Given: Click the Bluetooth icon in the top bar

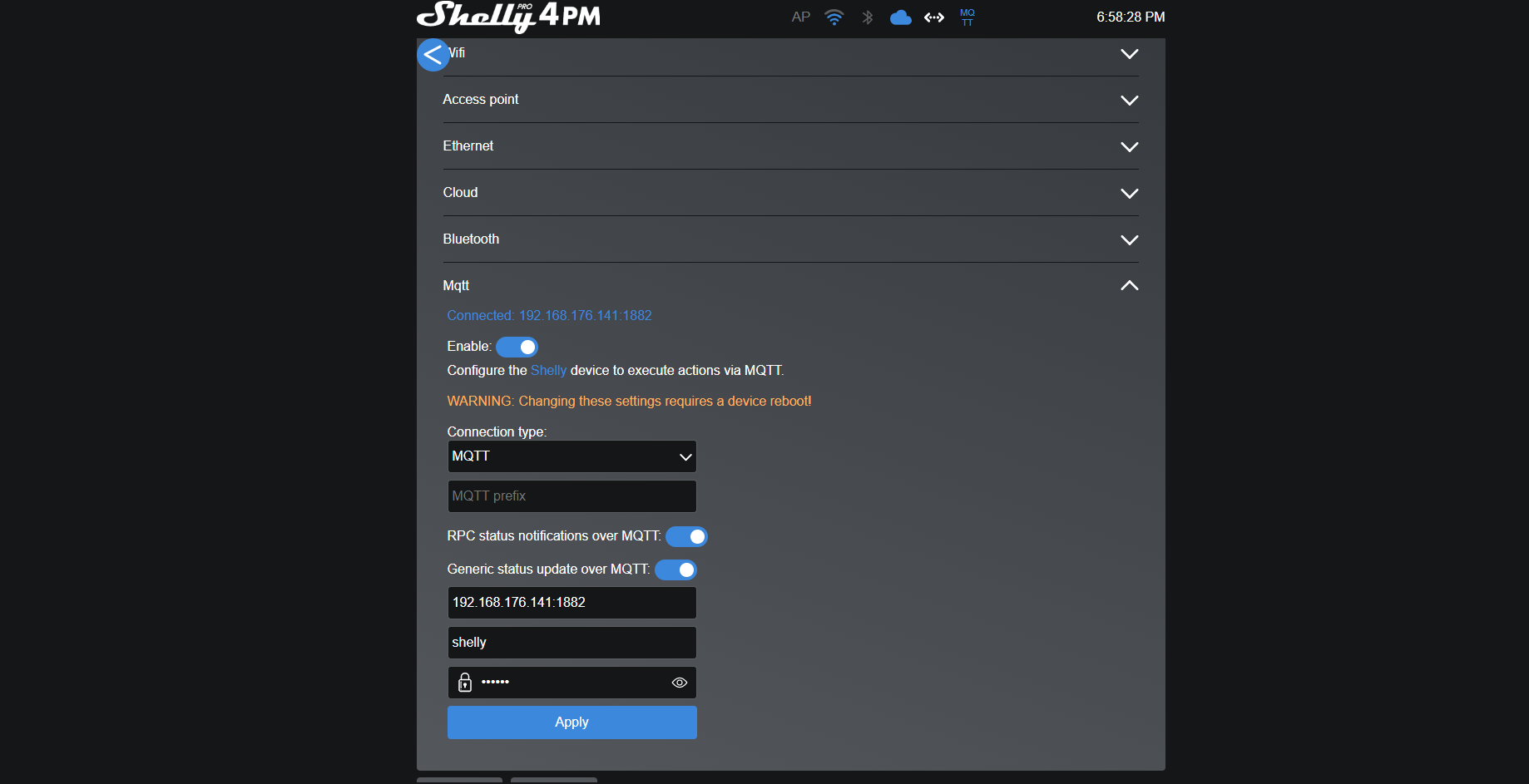Looking at the screenshot, I should (867, 17).
